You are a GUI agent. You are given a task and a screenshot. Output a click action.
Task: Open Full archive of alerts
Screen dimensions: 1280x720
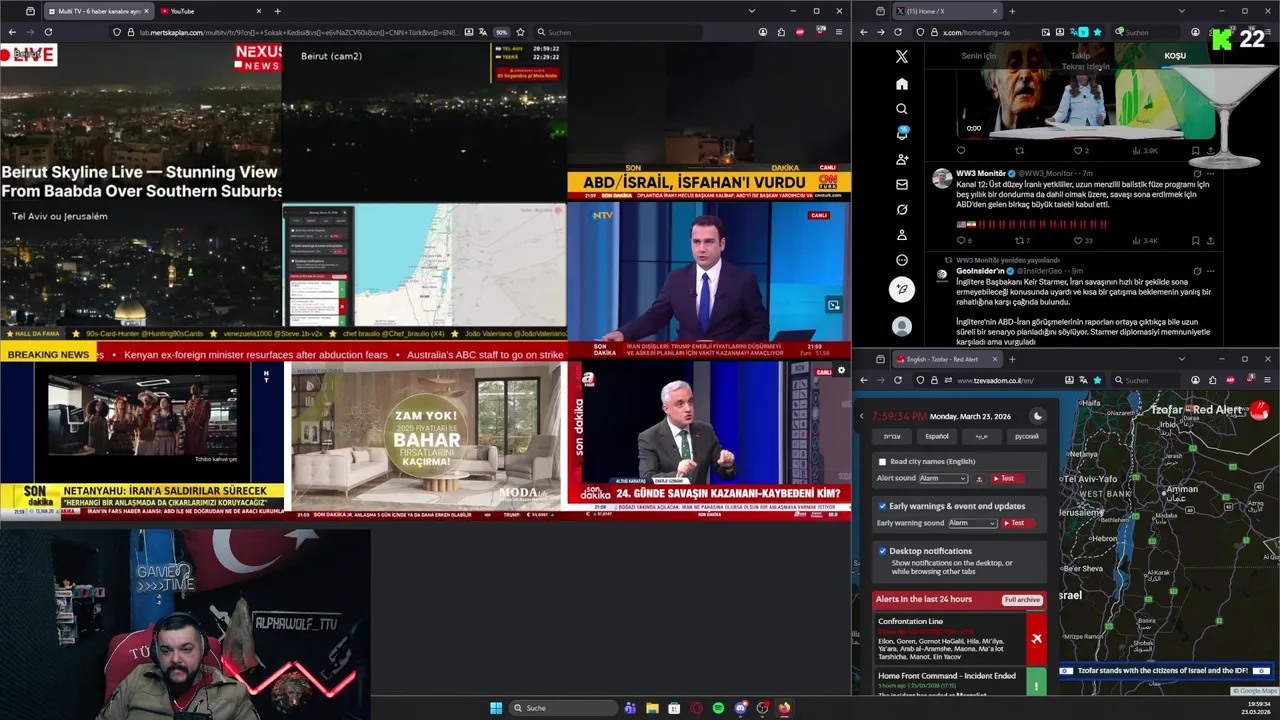tap(1022, 600)
